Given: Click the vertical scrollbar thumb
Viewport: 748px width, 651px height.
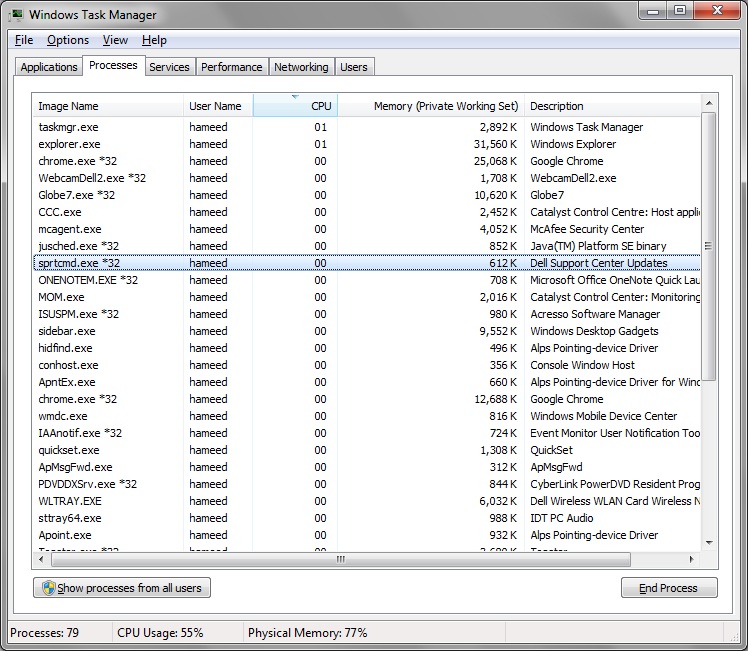Looking at the screenshot, I should coord(709,246).
